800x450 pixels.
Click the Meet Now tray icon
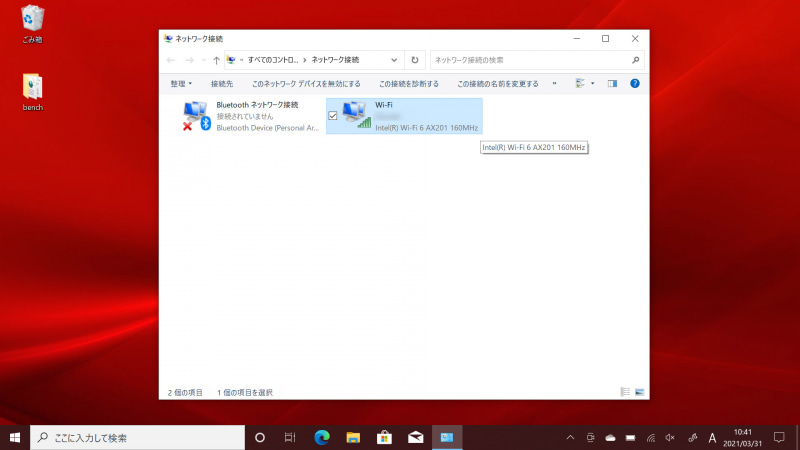[x=590, y=438]
